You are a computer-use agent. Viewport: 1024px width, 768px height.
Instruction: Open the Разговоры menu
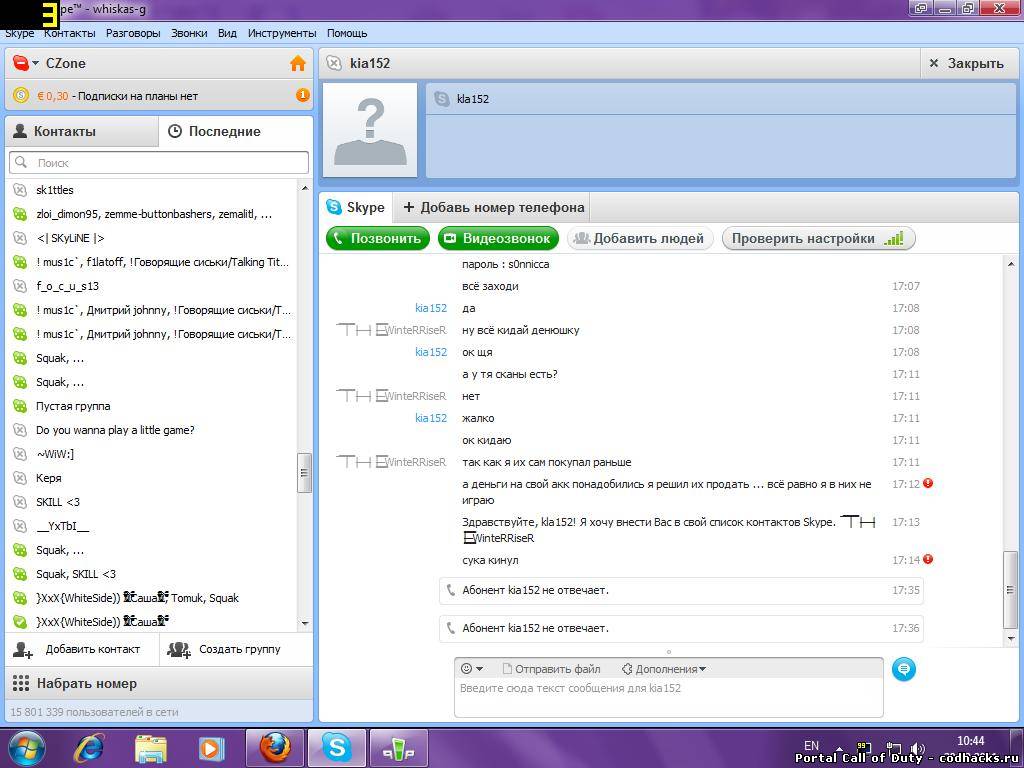[133, 33]
